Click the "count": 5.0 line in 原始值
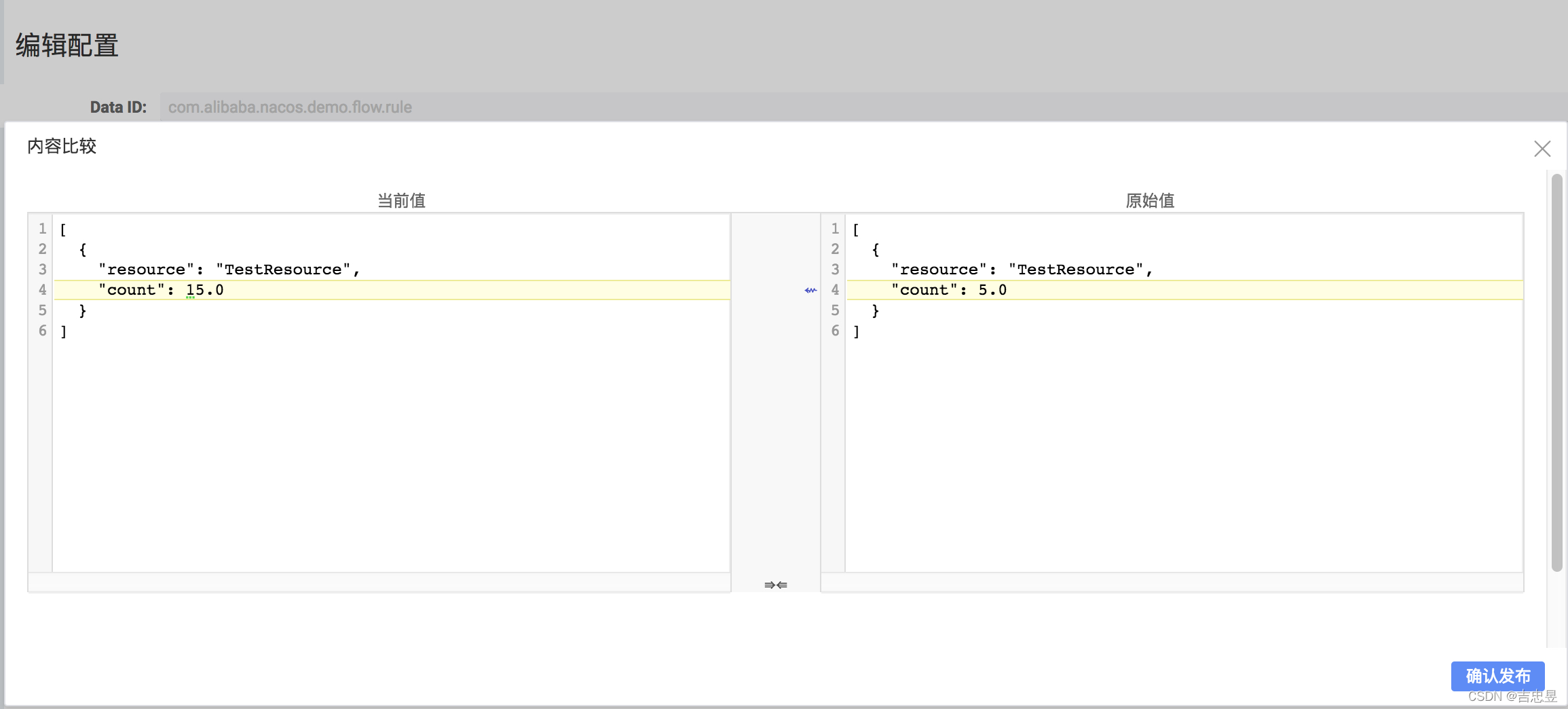Screen dimensions: 1568x709 coord(1184,290)
